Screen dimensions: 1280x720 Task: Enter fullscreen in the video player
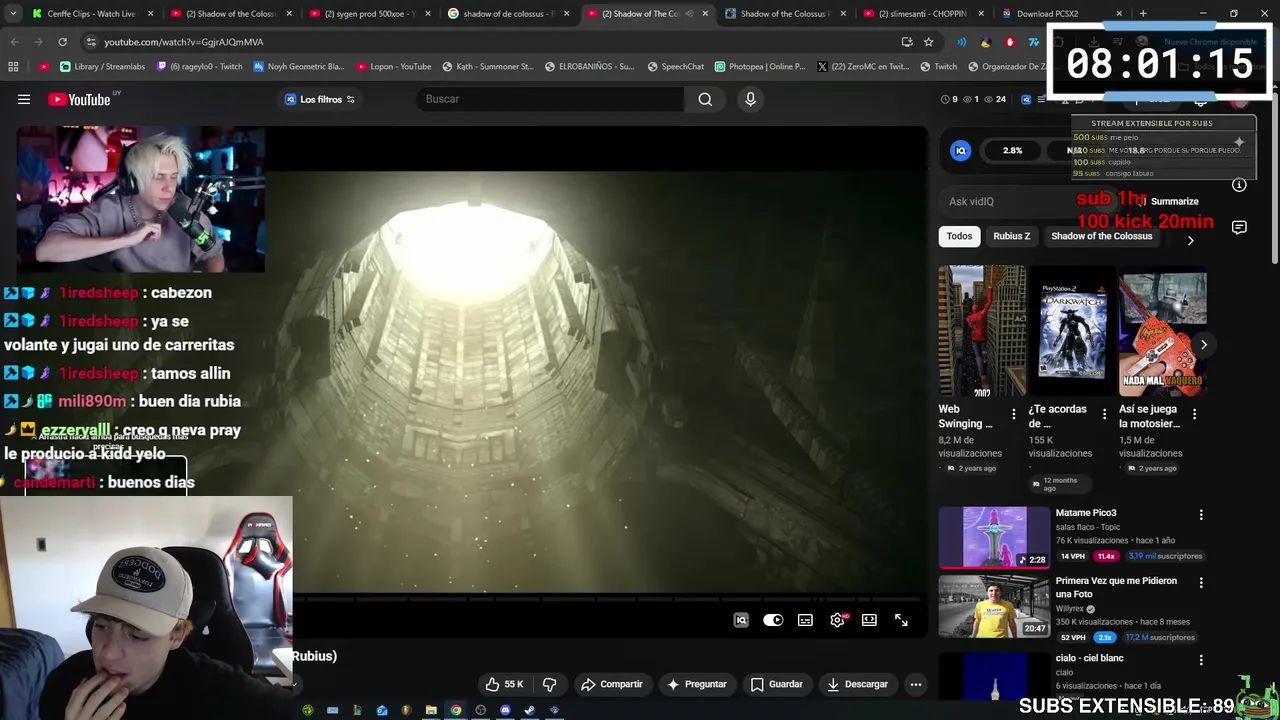click(901, 620)
